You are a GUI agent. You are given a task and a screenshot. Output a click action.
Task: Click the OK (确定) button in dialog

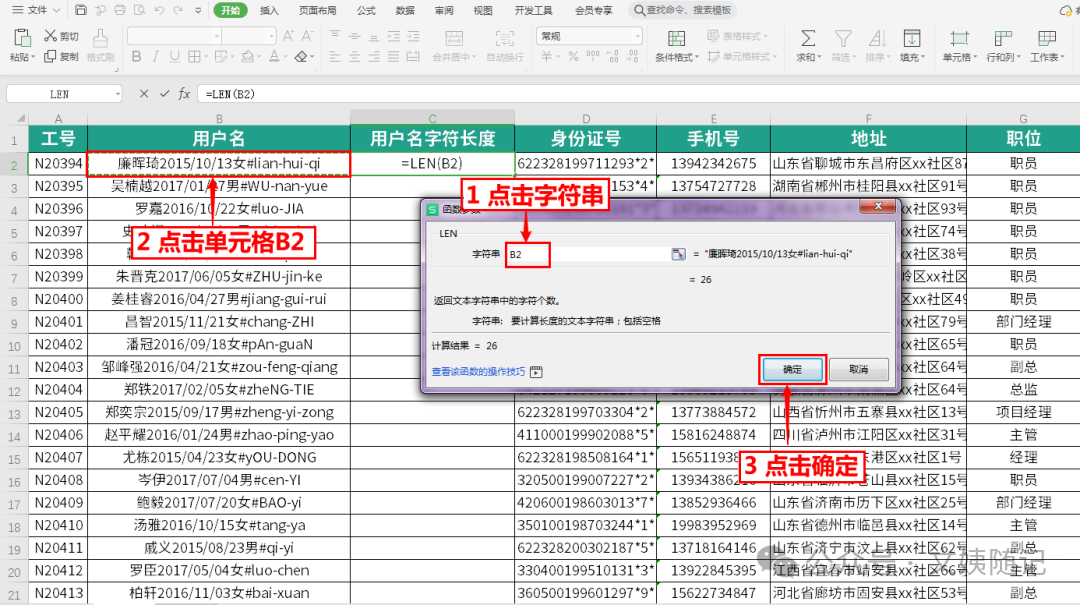(x=792, y=369)
